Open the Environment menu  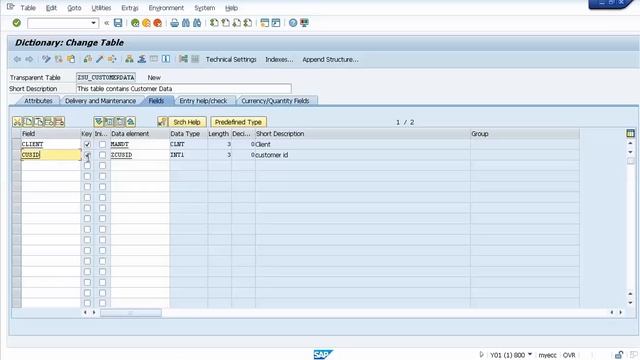pos(166,8)
